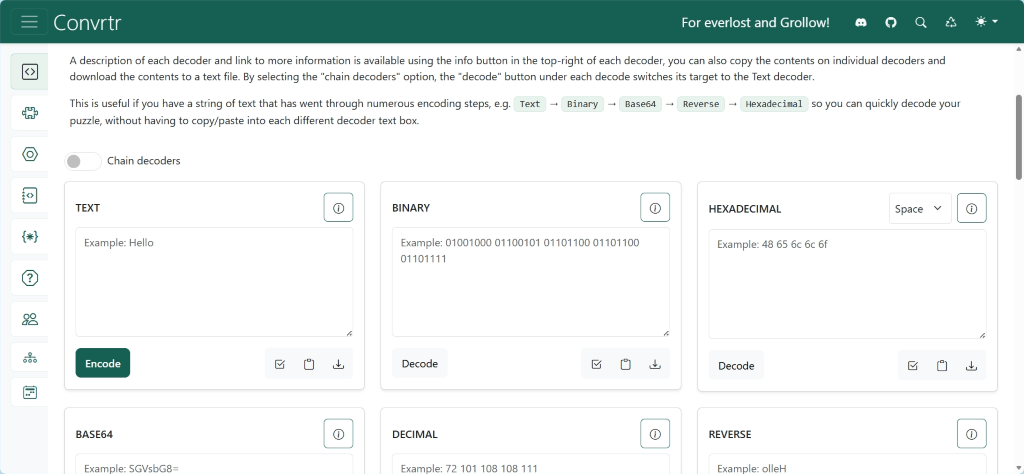The height and width of the screenshot is (474, 1024).
Task: Open the braces asterisk sidebar icon
Action: click(x=29, y=236)
